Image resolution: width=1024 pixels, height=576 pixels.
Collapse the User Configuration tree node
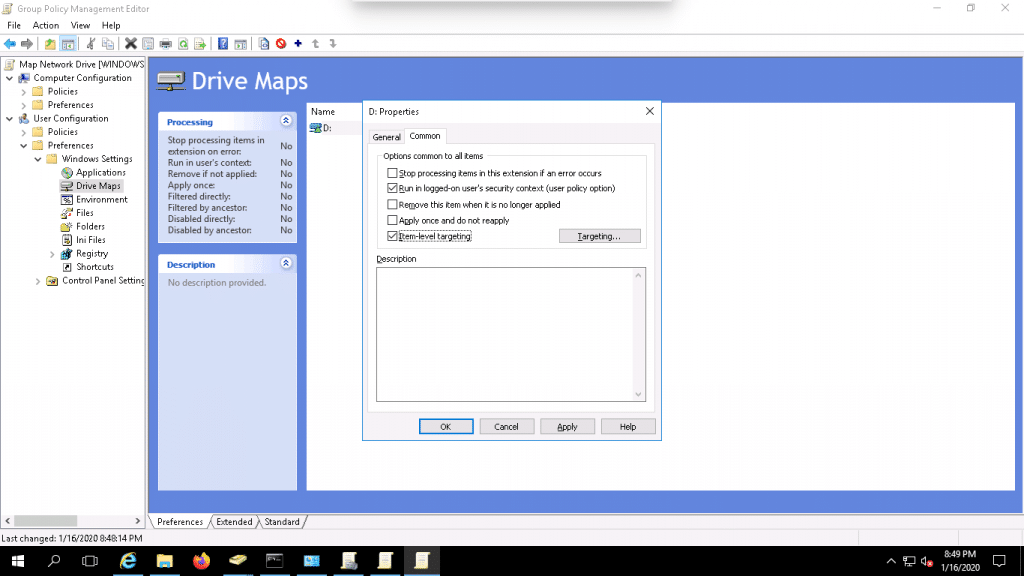[x=10, y=119]
